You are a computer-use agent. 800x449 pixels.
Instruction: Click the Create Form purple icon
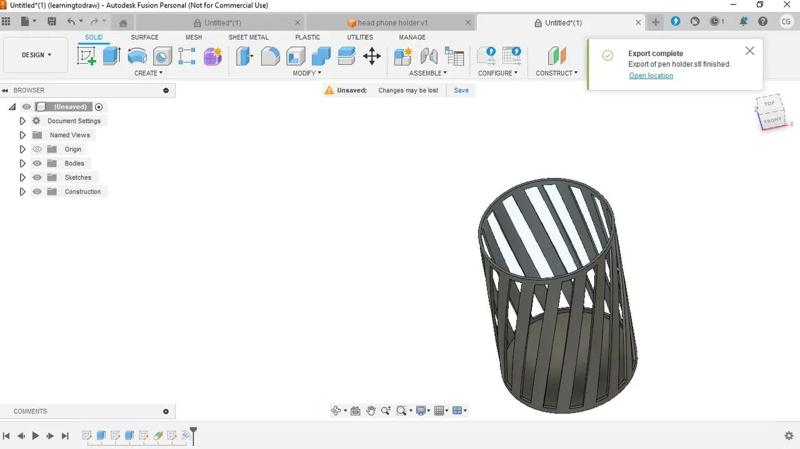pyautogui.click(x=213, y=56)
